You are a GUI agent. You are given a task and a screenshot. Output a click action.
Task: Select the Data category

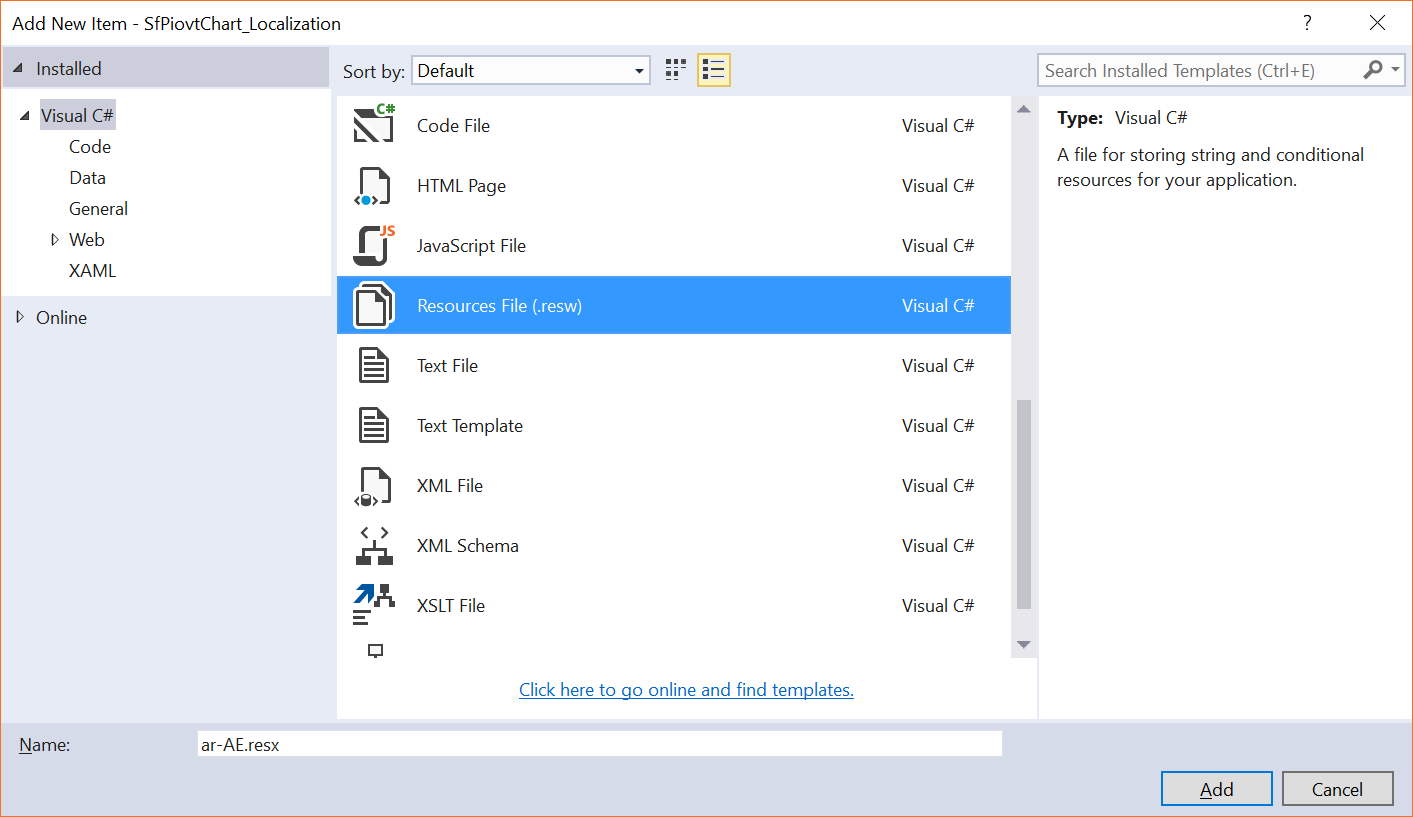[x=87, y=177]
